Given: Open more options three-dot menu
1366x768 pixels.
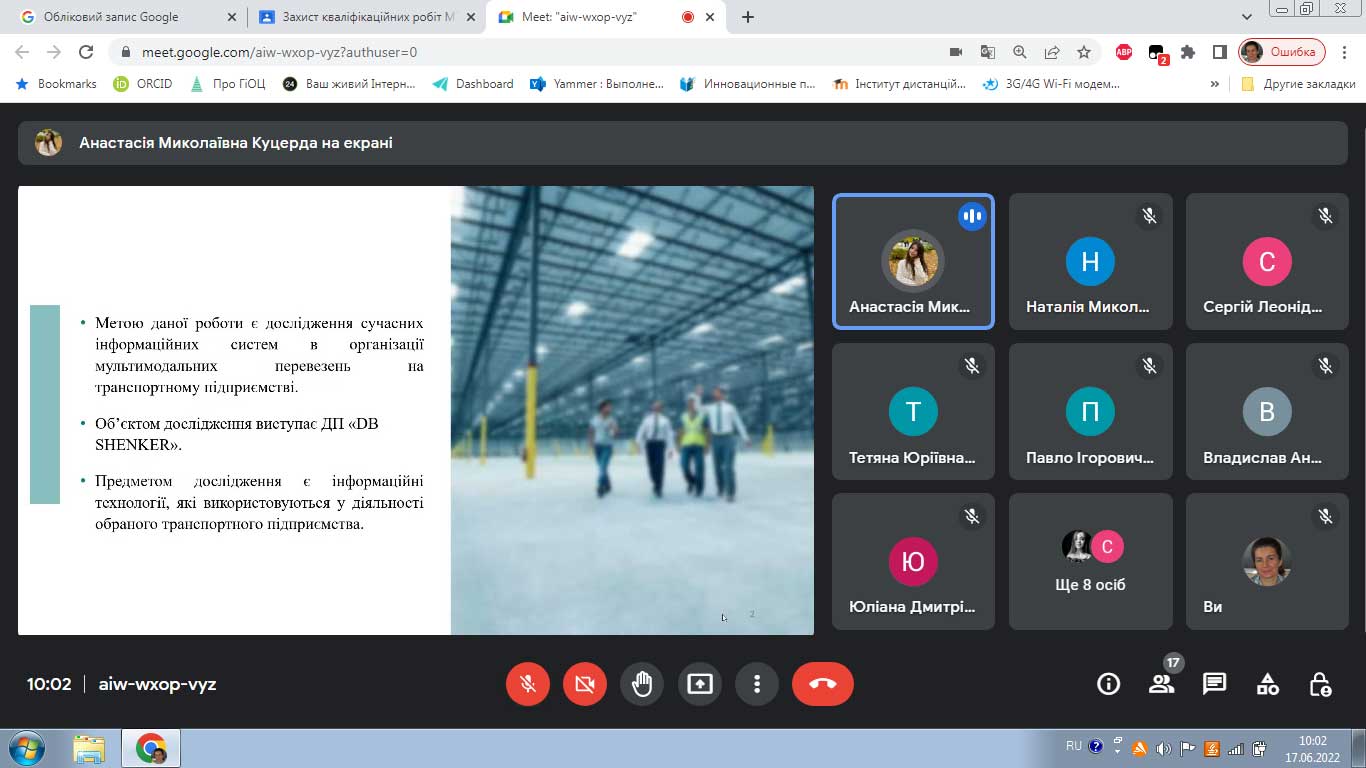Looking at the screenshot, I should [757, 684].
